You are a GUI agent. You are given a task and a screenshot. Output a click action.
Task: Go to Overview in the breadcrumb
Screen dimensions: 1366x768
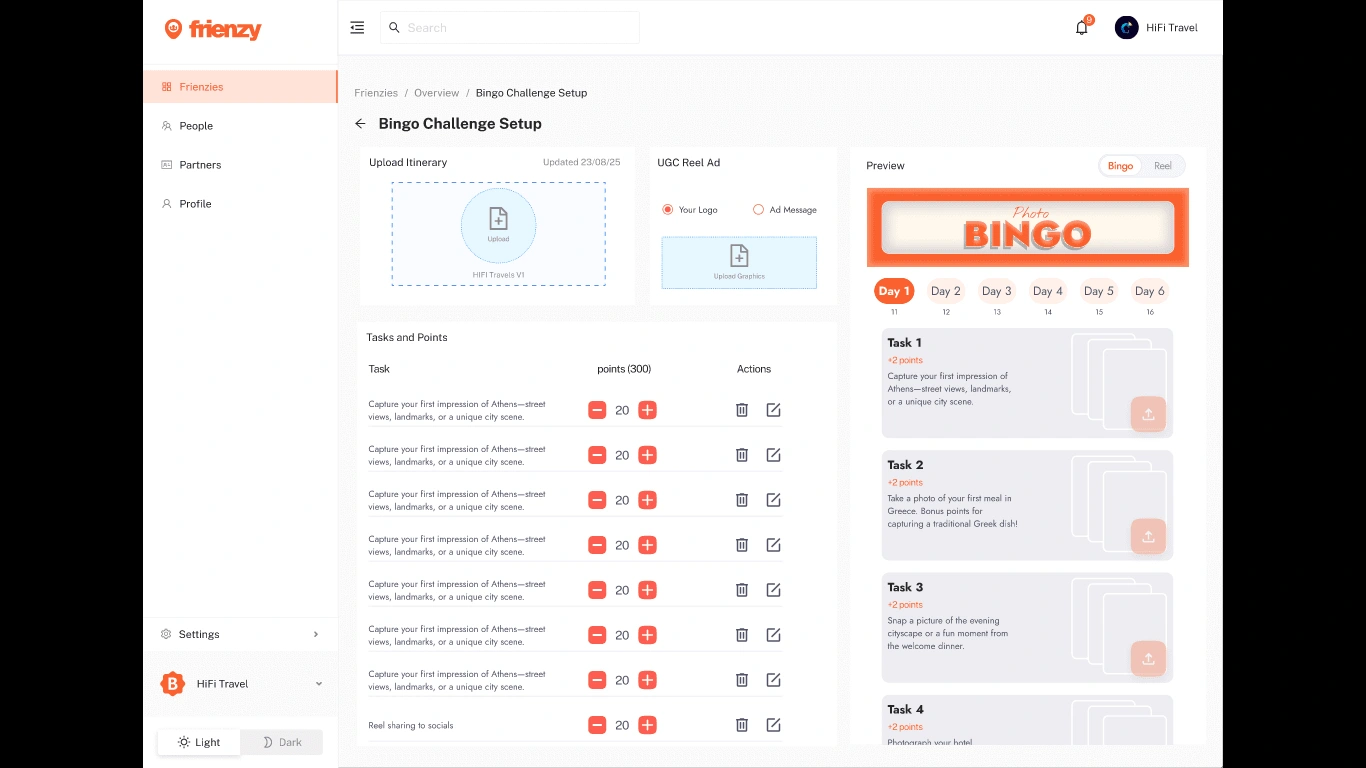click(436, 93)
